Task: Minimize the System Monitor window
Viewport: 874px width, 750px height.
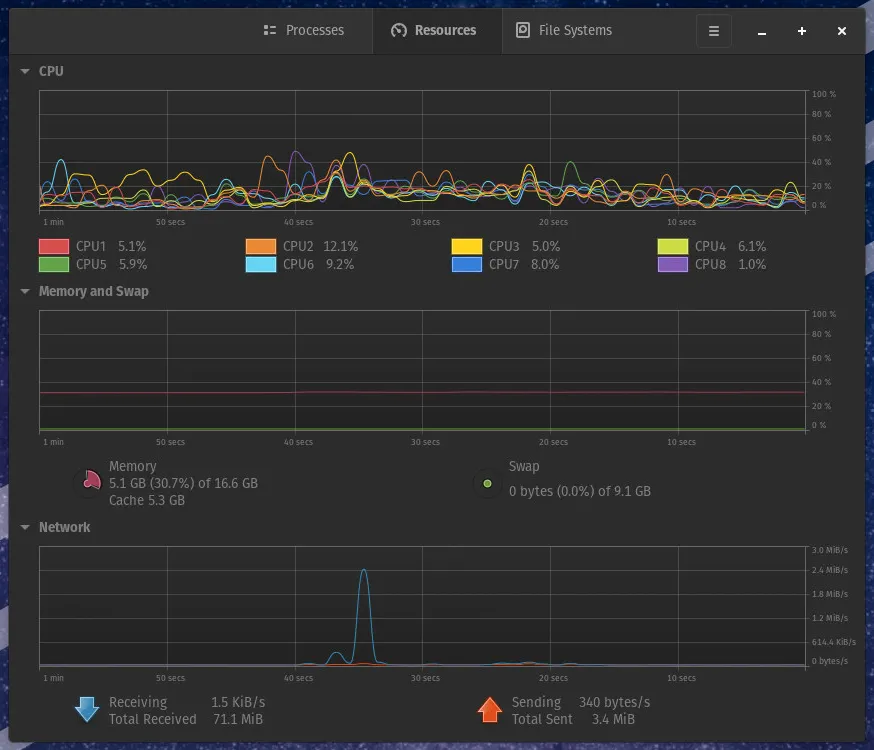Action: coord(761,31)
